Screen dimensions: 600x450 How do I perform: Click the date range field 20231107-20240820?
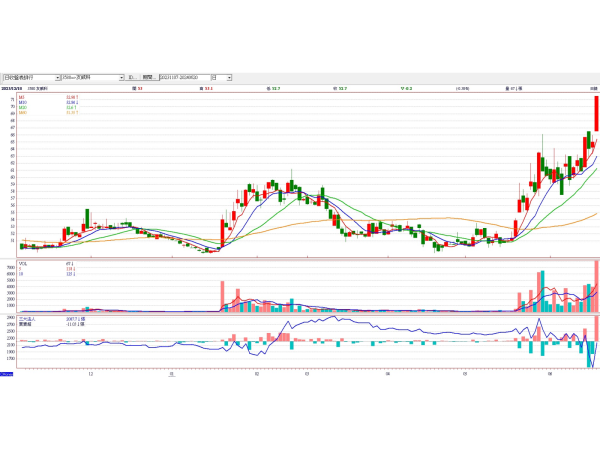point(184,76)
